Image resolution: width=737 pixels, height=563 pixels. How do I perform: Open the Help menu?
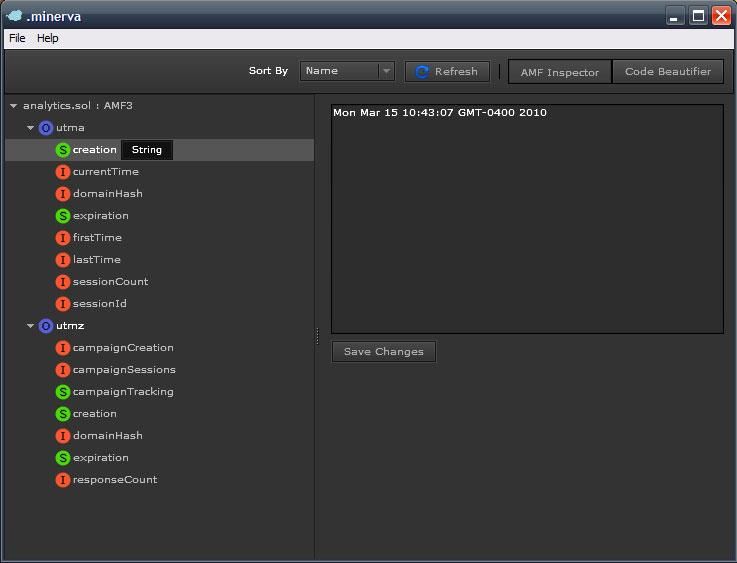tap(48, 38)
